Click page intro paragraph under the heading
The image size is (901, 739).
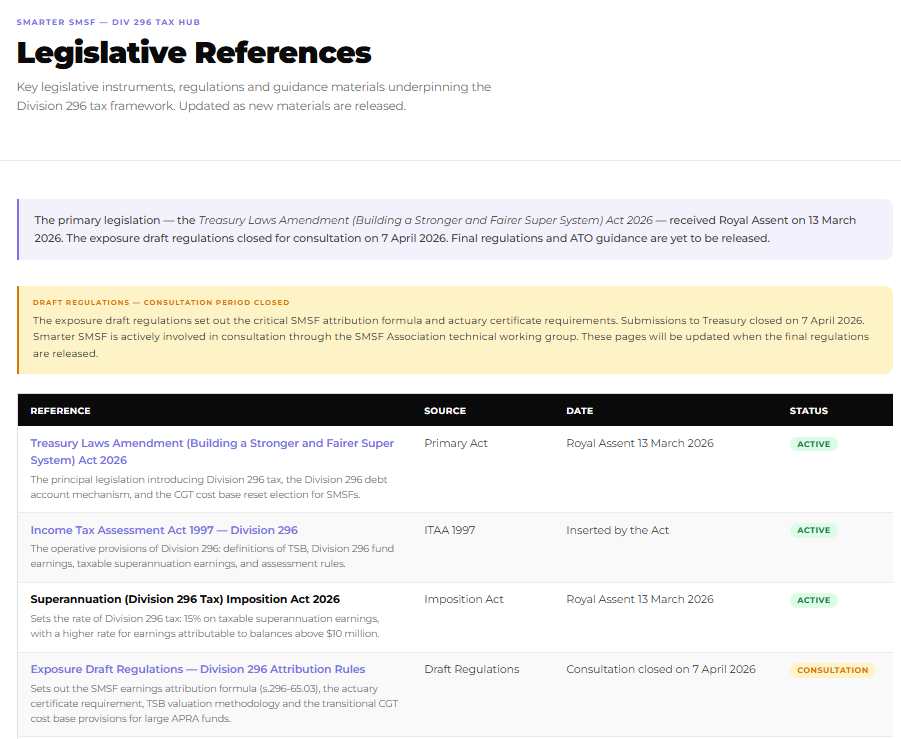pos(254,96)
